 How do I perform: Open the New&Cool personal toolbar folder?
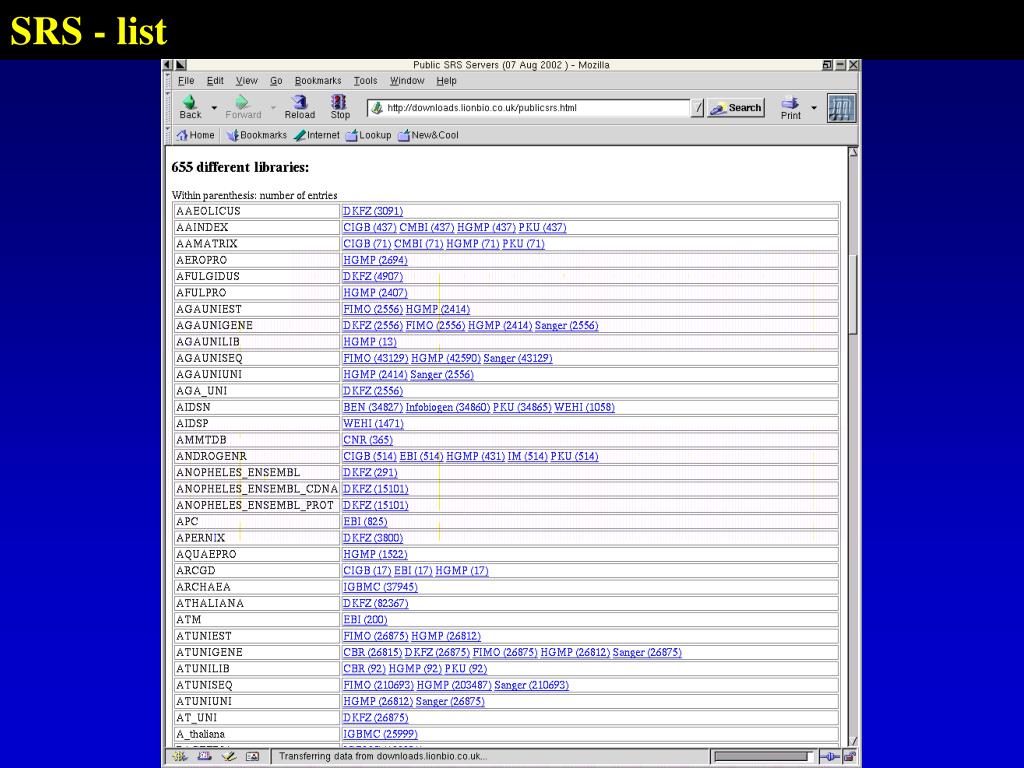pyautogui.click(x=428, y=135)
